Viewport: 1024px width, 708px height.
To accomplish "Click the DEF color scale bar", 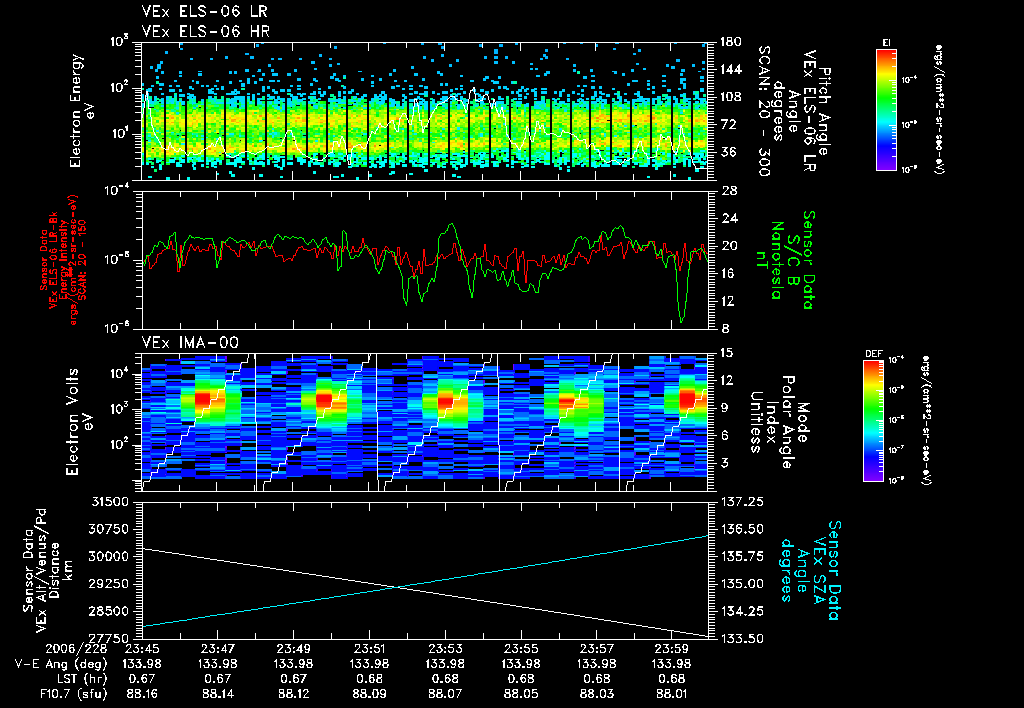I will click(x=874, y=421).
